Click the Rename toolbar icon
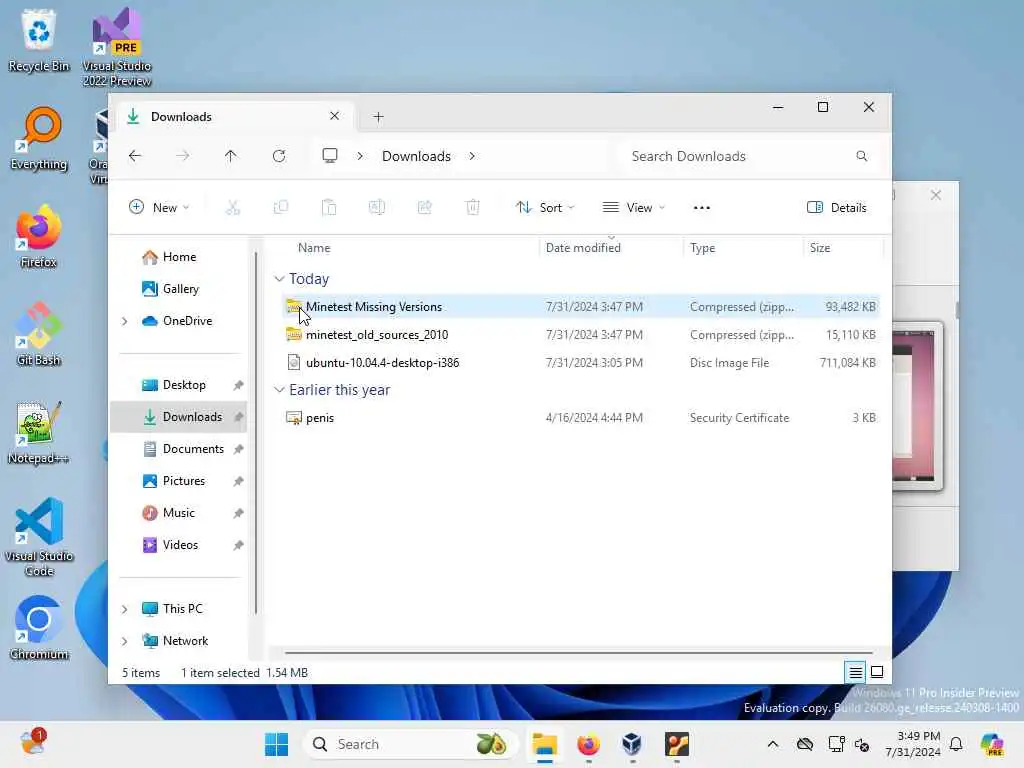The width and height of the screenshot is (1024, 768). [377, 208]
